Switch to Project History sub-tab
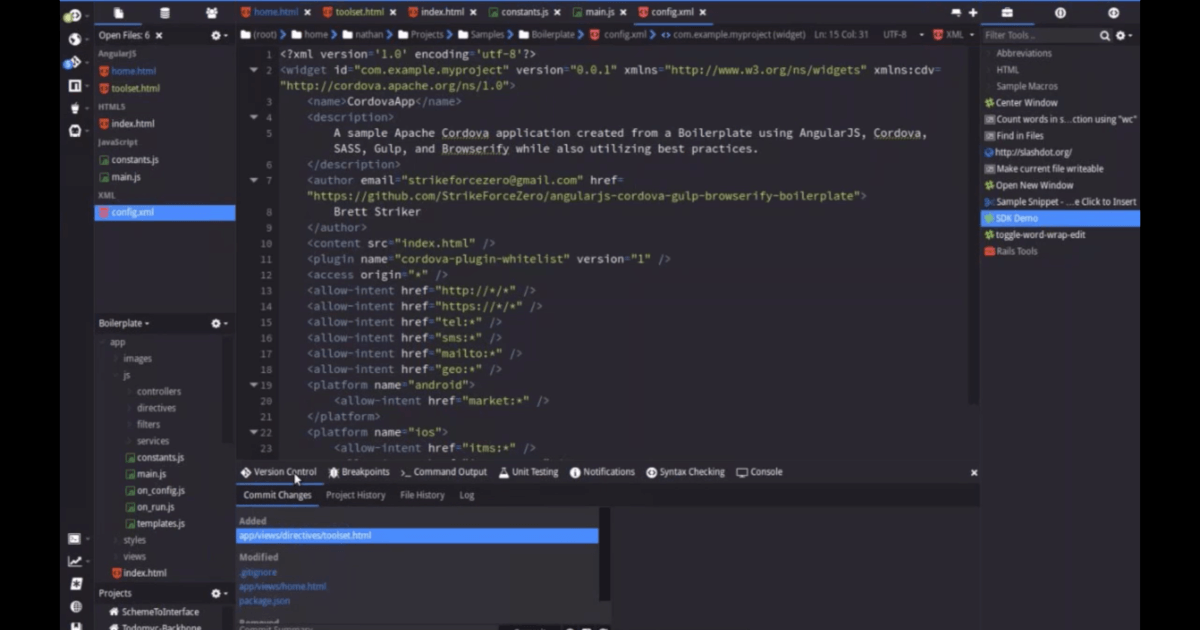Screen dimensions: 1200x630 click(356, 495)
